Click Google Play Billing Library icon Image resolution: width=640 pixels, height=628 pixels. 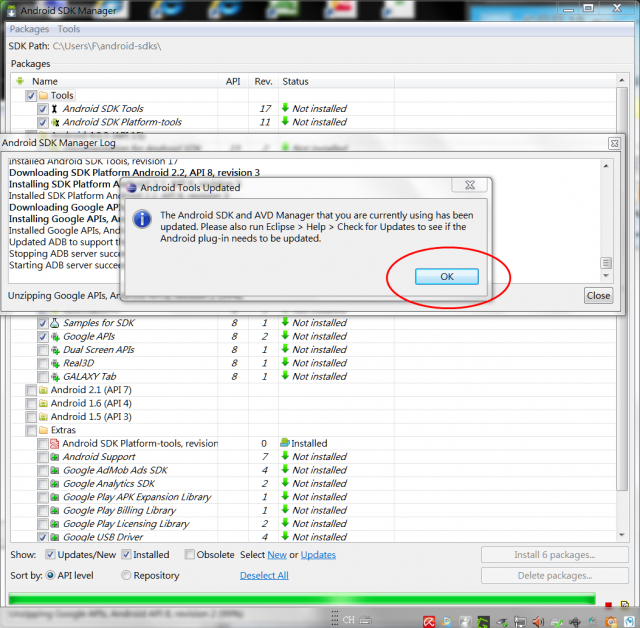(x=55, y=510)
